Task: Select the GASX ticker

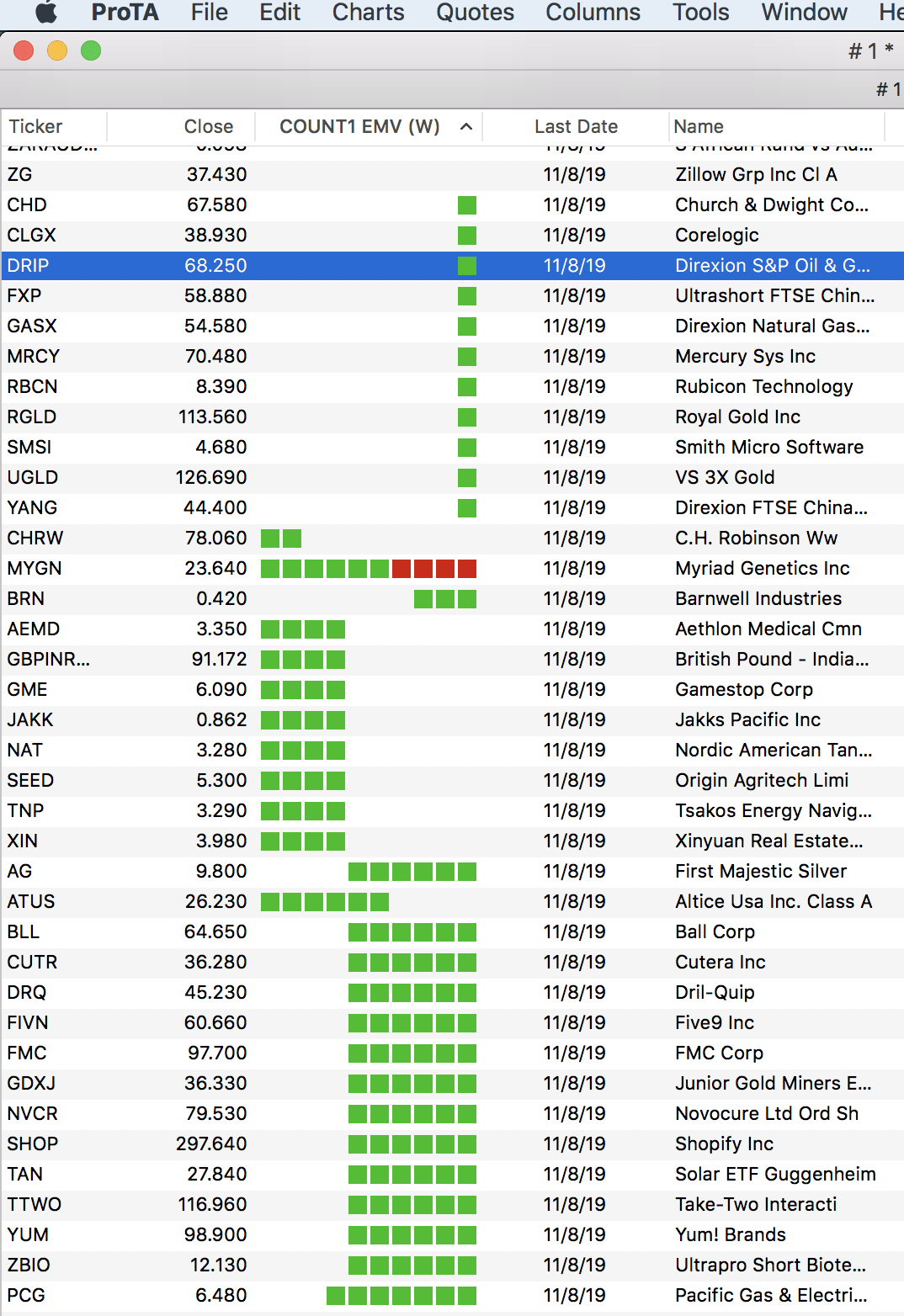Action: click(32, 326)
